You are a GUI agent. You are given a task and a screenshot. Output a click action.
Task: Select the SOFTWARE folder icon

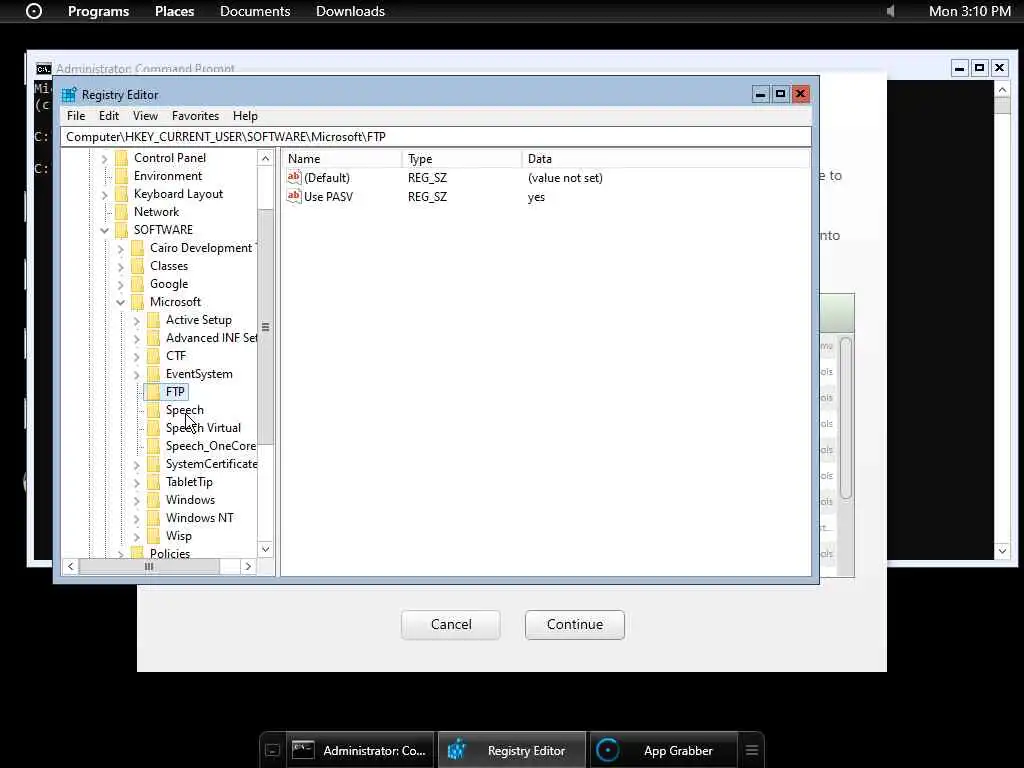[121, 230]
